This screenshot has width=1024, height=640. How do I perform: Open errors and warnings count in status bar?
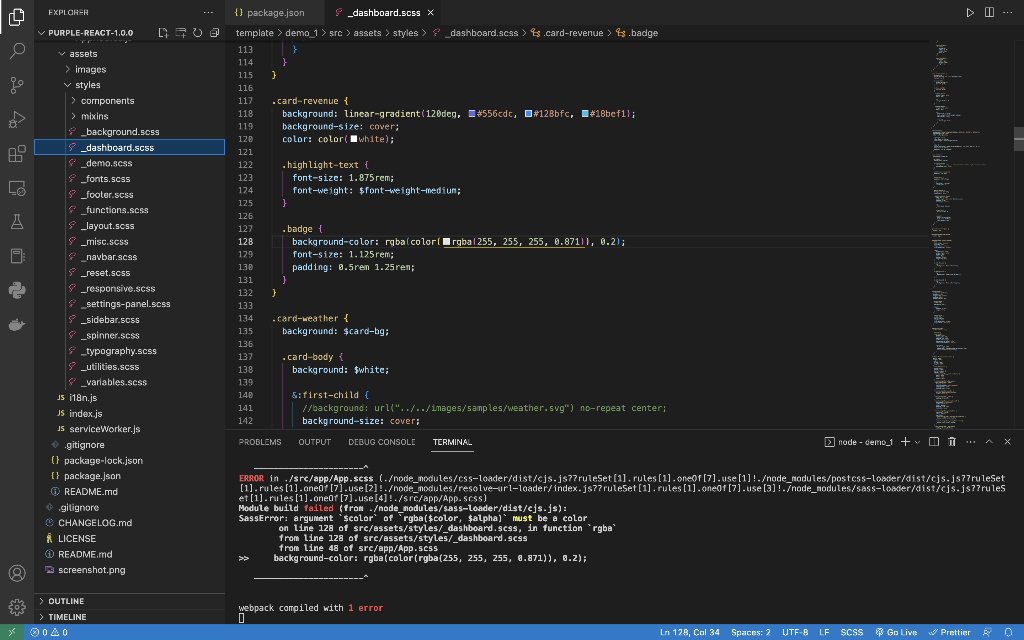point(49,632)
